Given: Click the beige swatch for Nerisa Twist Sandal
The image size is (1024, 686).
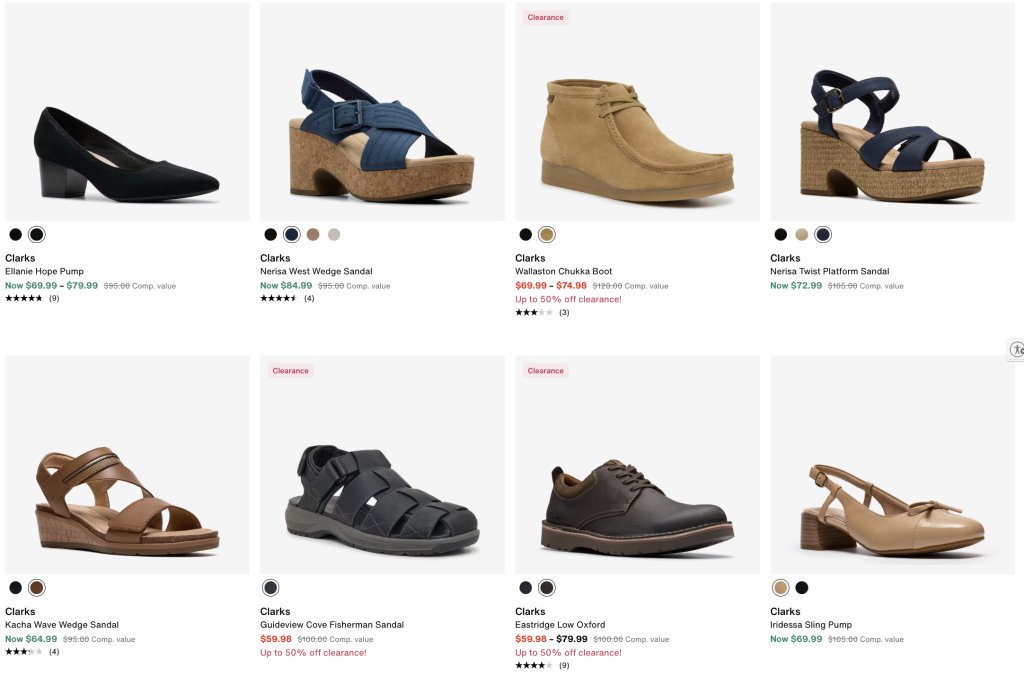Looking at the screenshot, I should click(801, 235).
